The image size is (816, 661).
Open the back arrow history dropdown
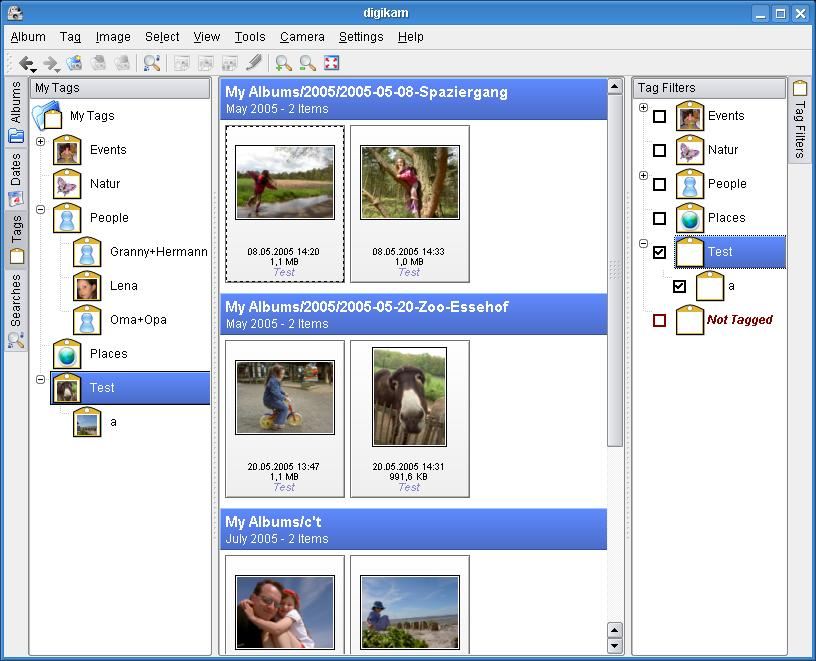coord(34,70)
